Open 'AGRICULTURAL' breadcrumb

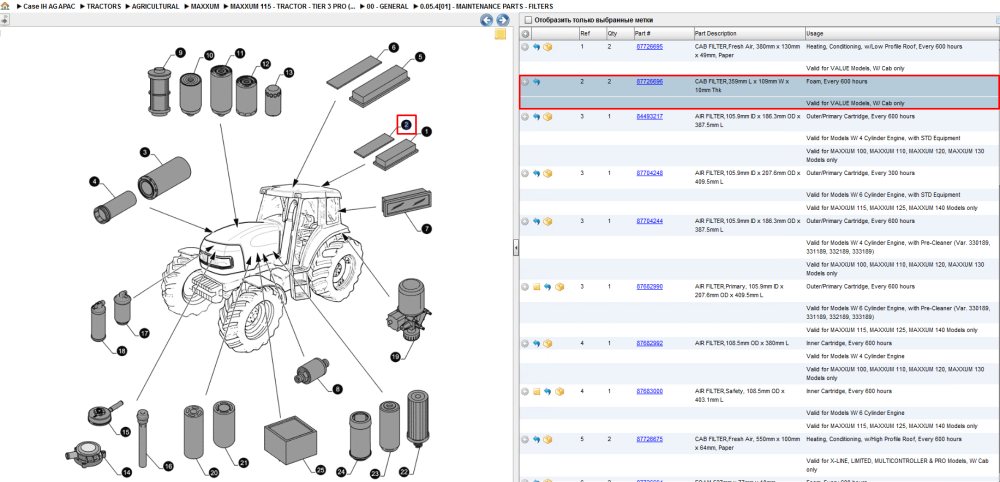(155, 6)
